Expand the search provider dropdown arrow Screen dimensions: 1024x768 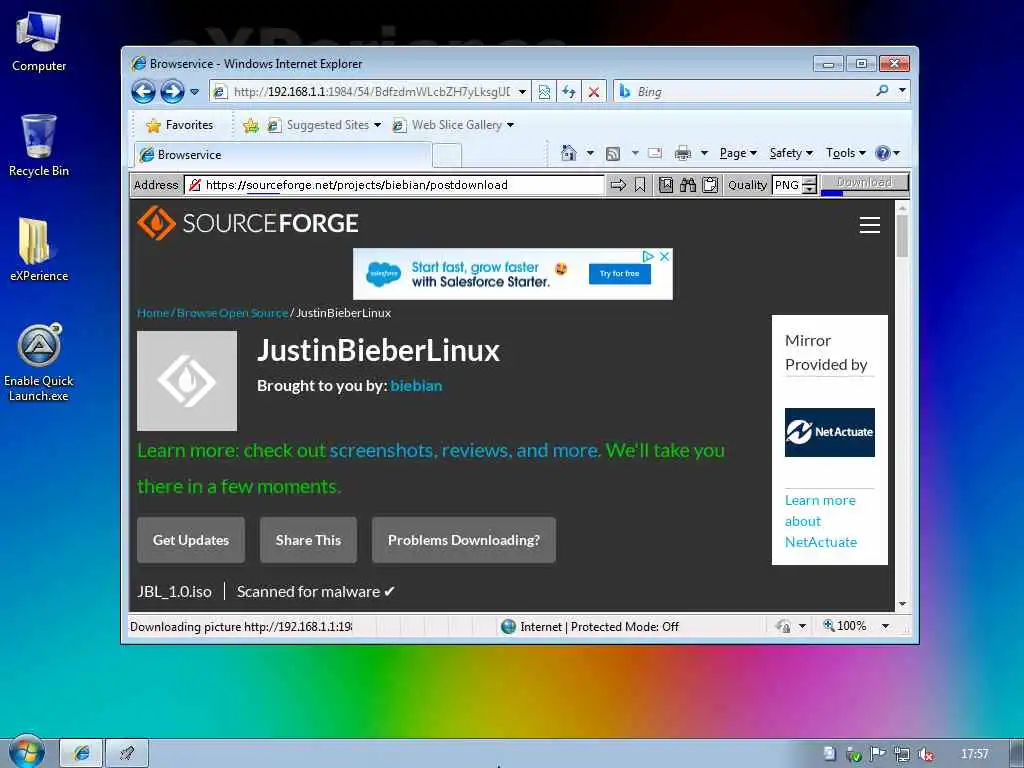(x=902, y=91)
